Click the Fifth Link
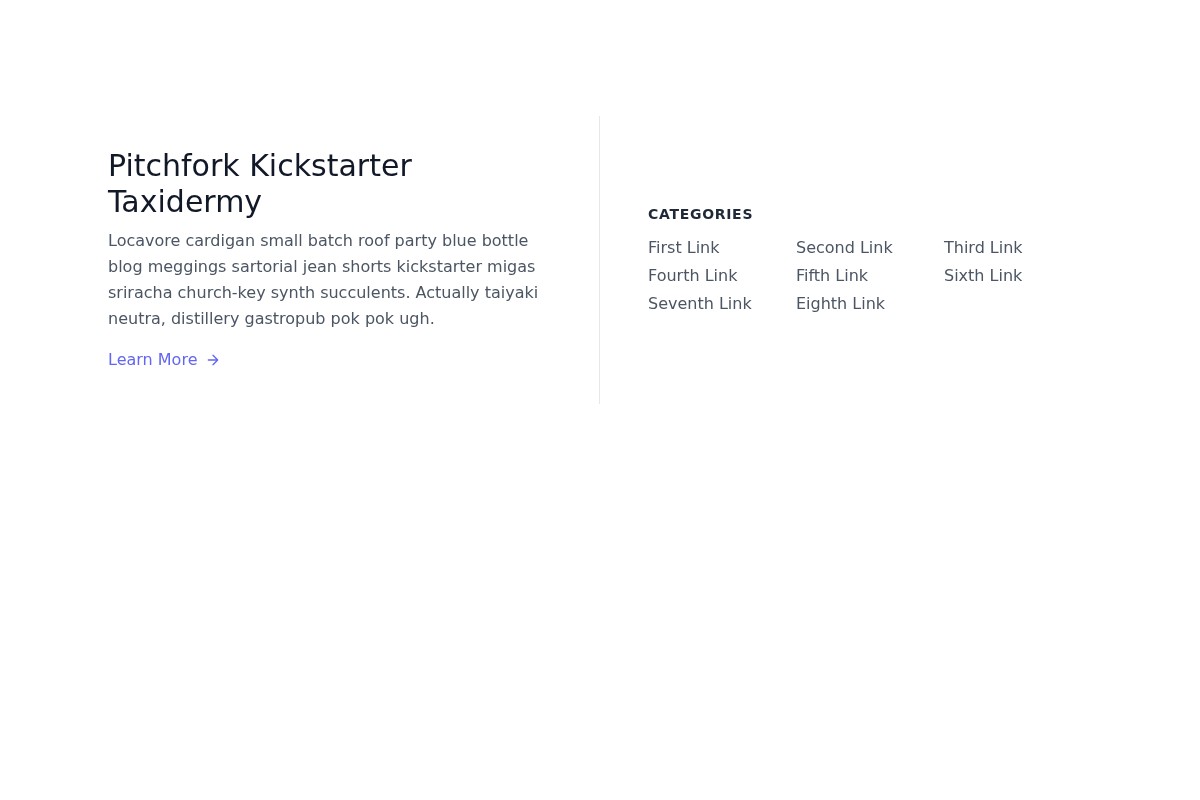This screenshot has height=800, width=1200. [831, 275]
